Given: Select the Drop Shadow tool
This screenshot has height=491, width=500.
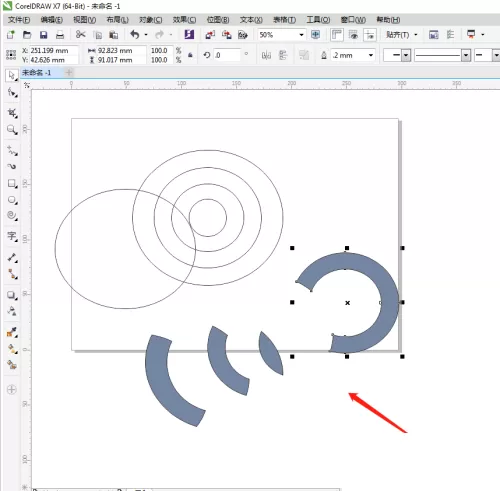Looking at the screenshot, I should [12, 295].
